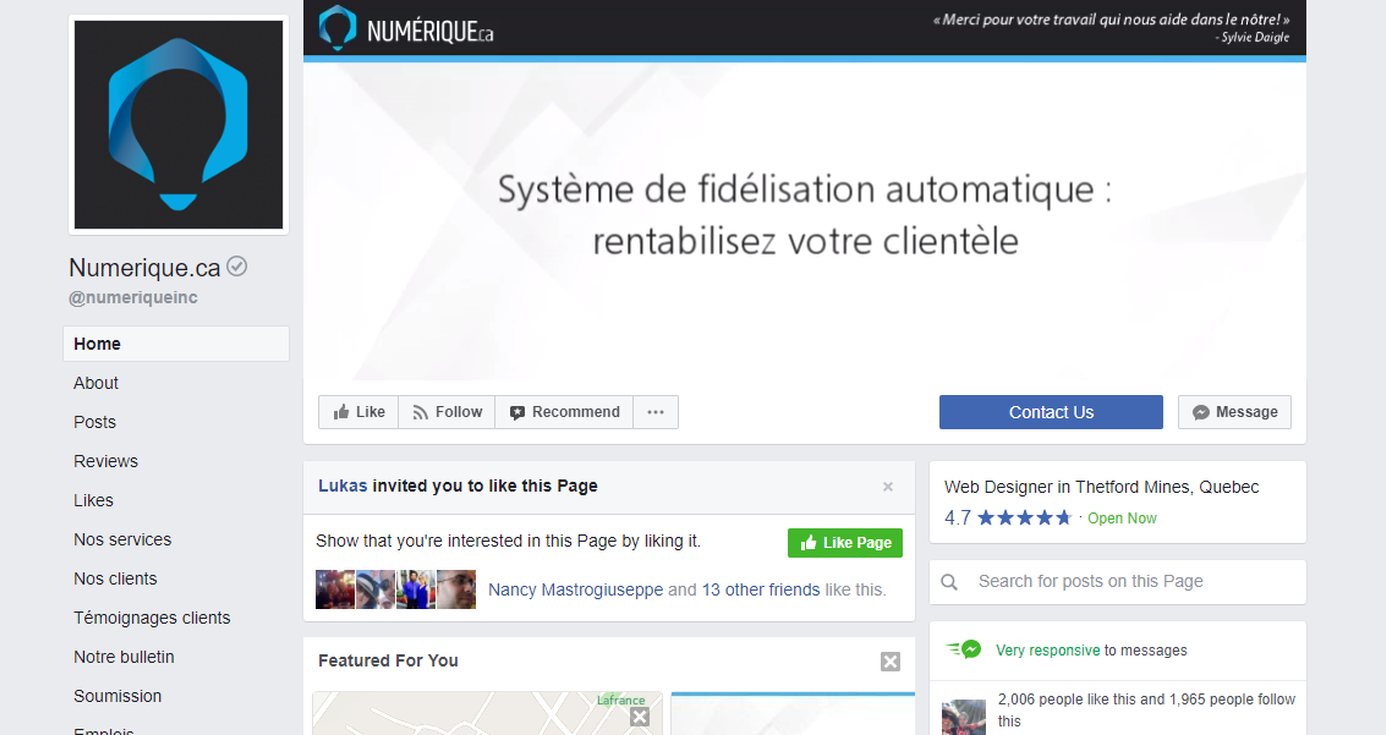1386x735 pixels.
Task: Click the @numeriqueinc username text
Action: [133, 298]
